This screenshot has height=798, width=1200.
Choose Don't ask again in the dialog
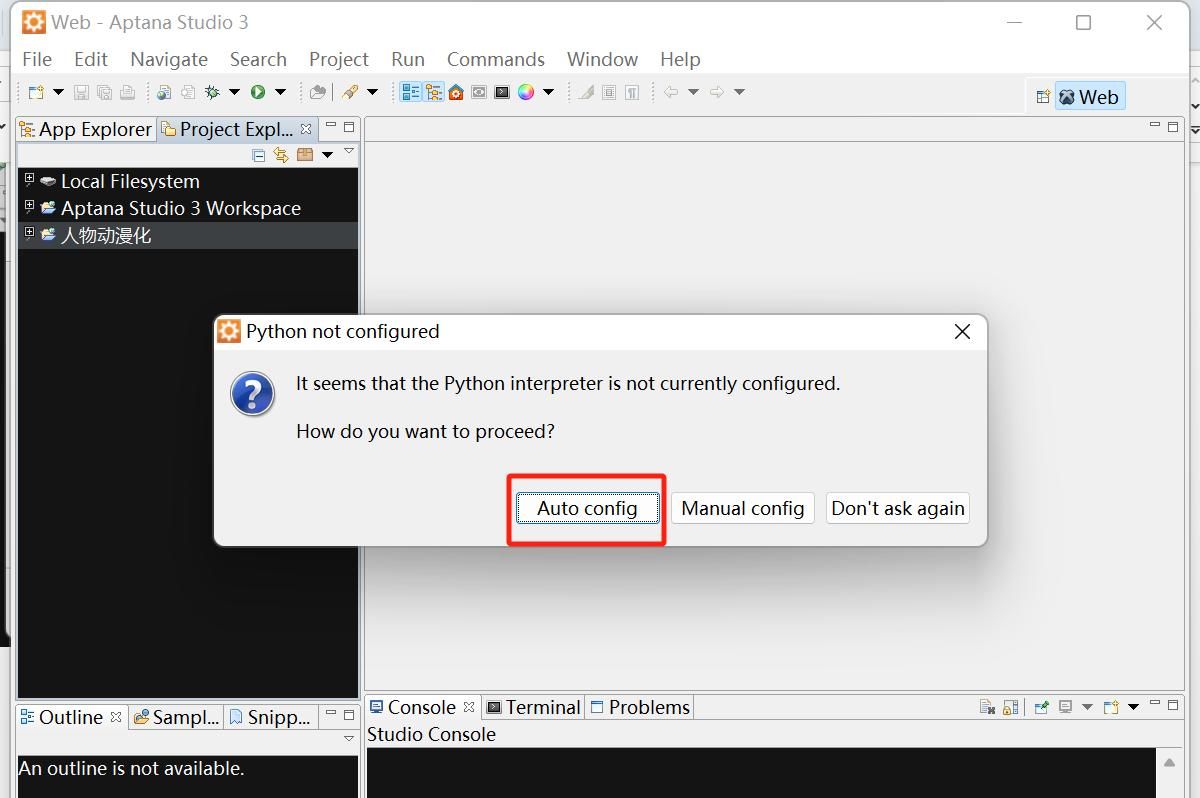[x=897, y=508]
